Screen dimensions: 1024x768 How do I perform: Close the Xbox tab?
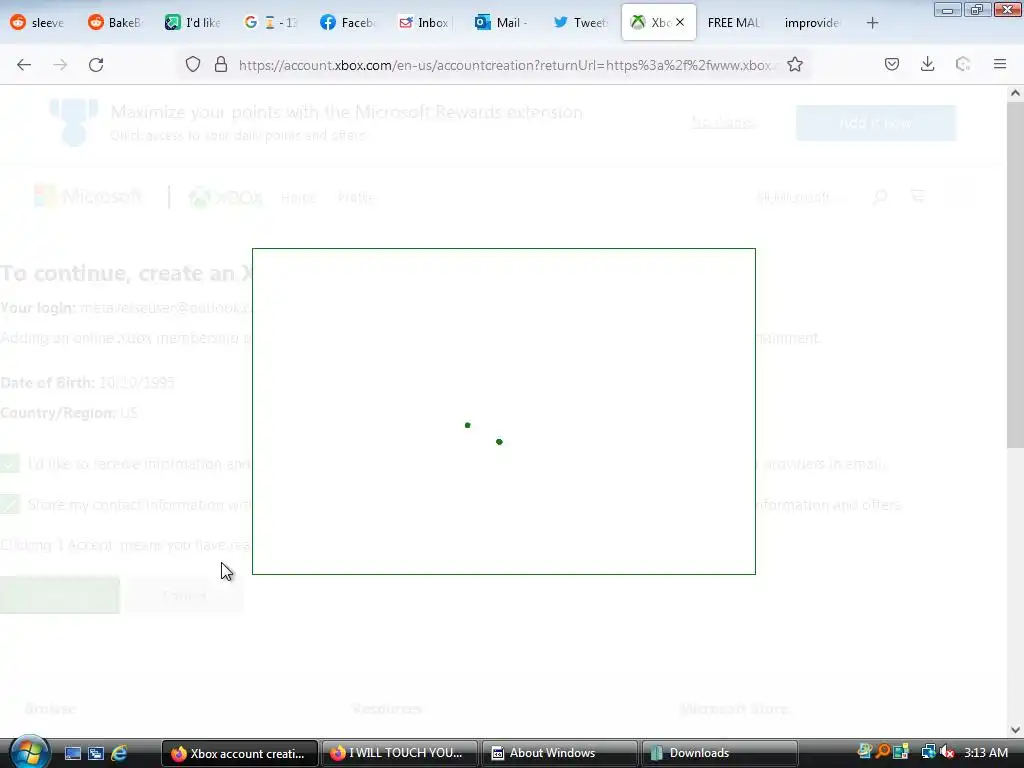pyautogui.click(x=680, y=22)
